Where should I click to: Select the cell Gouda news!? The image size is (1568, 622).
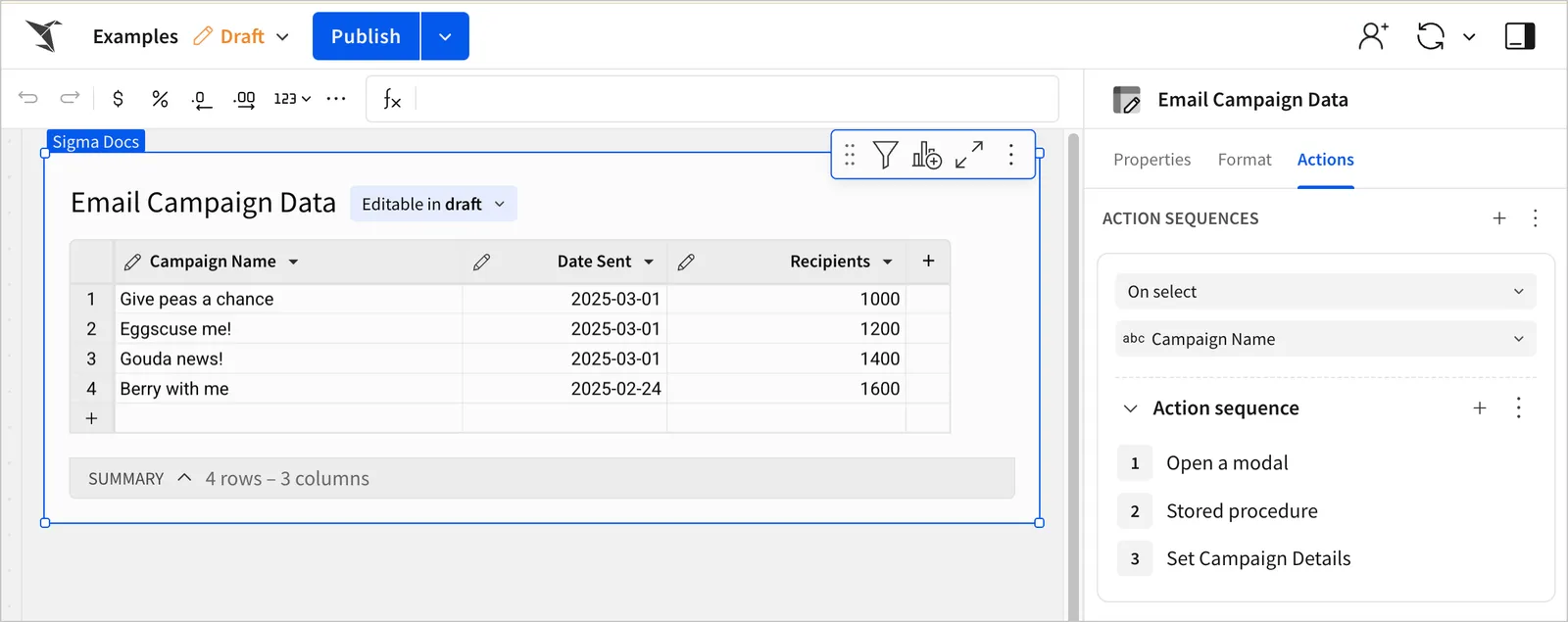[288, 359]
